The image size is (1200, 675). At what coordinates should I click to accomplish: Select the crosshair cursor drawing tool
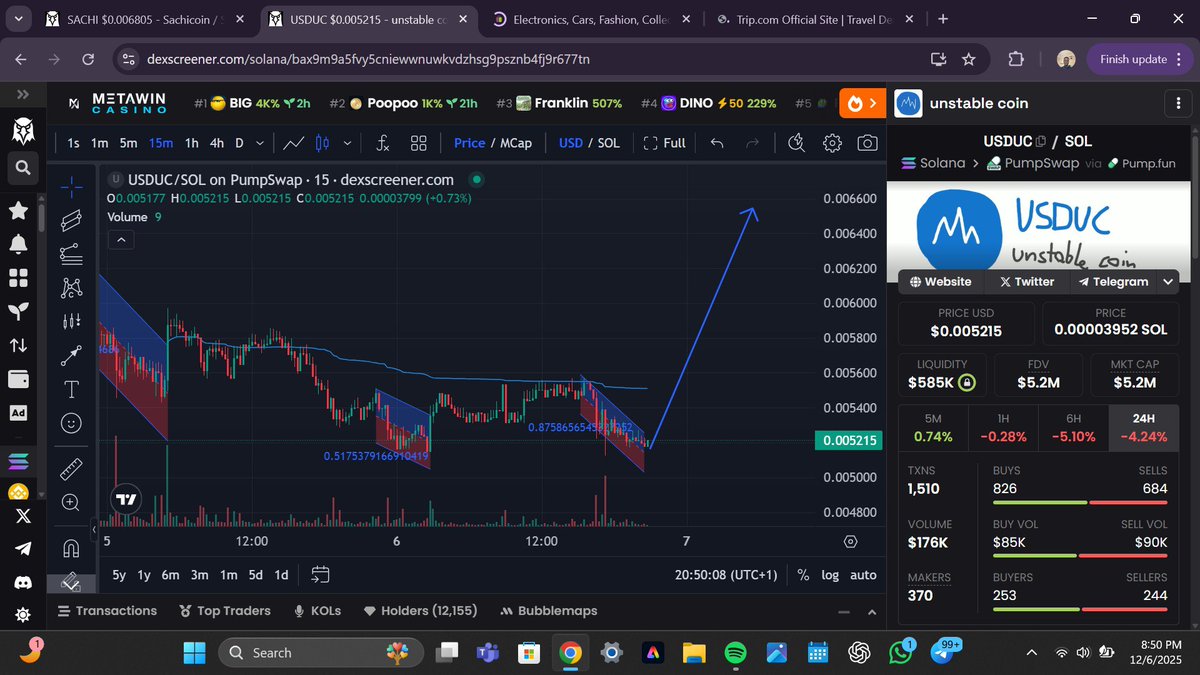coord(72,186)
